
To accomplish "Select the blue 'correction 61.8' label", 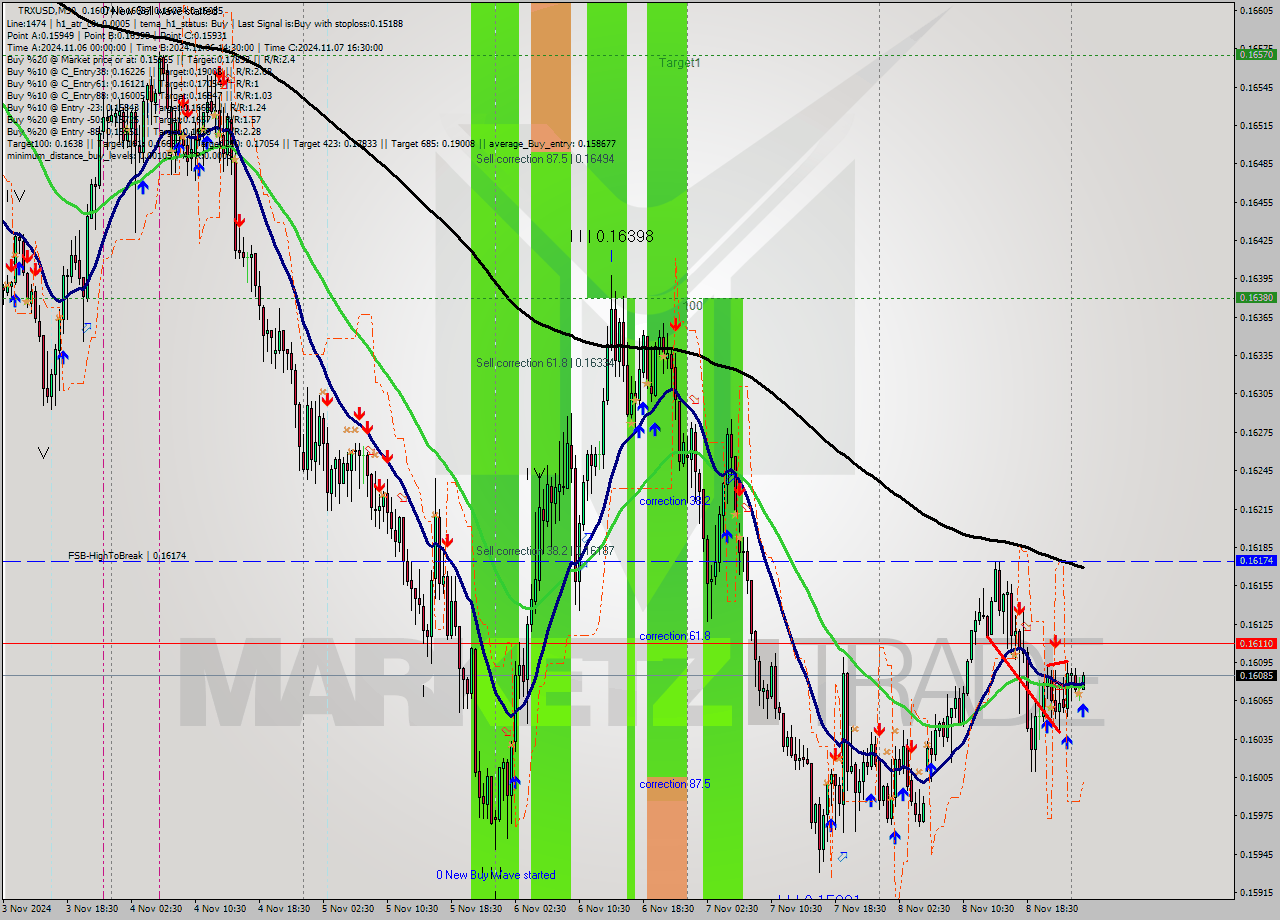I will pyautogui.click(x=675, y=636).
